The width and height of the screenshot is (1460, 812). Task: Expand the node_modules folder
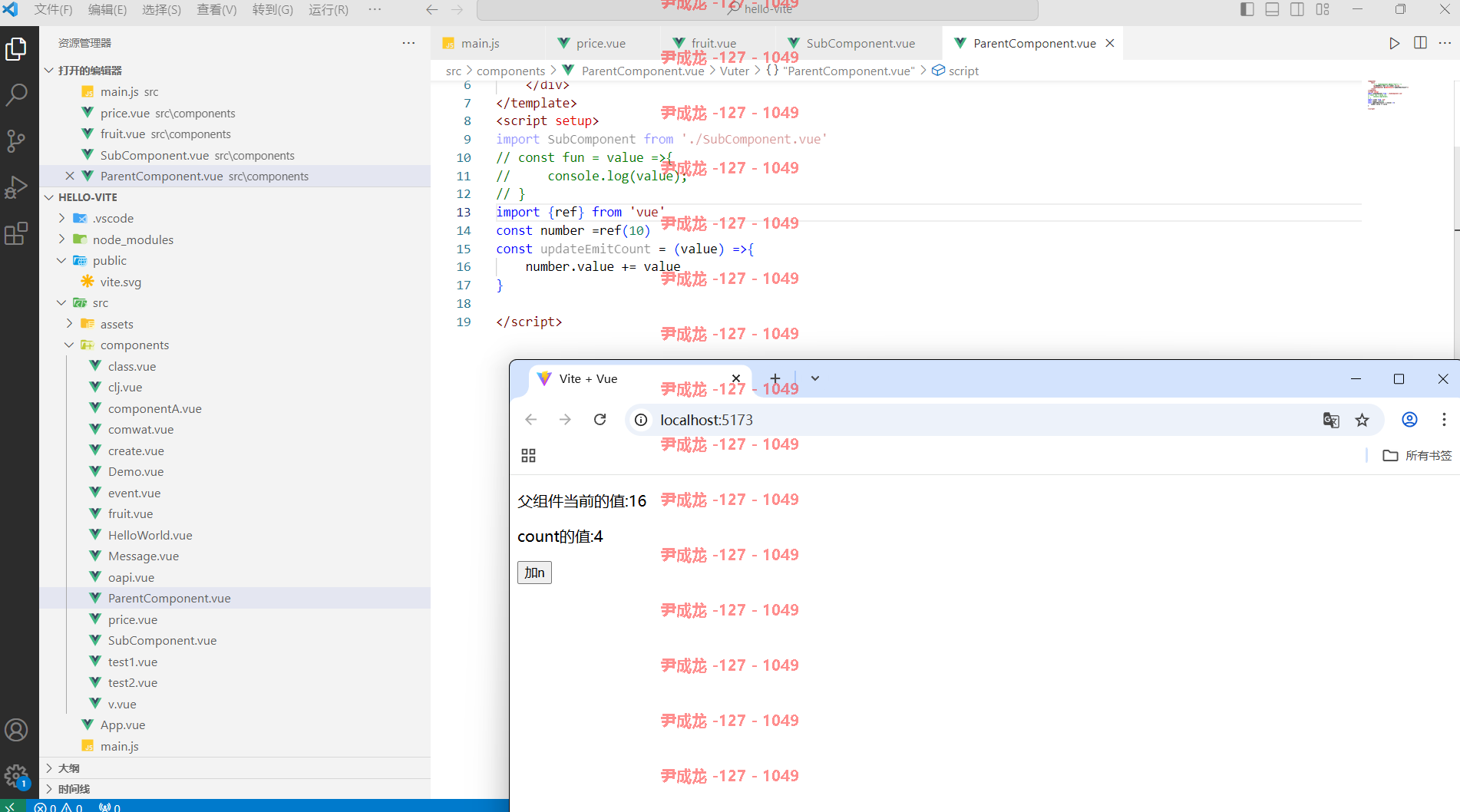coord(62,239)
